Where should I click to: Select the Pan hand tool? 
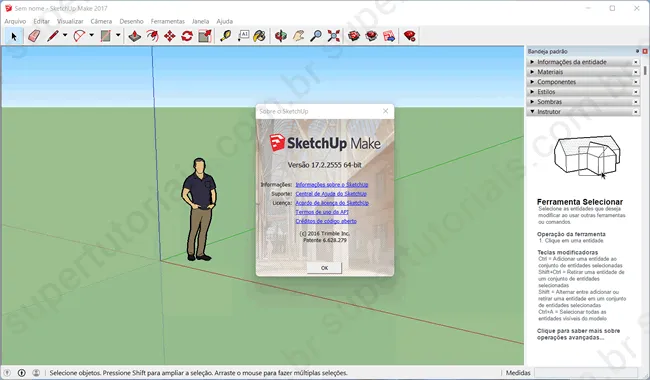click(298, 36)
